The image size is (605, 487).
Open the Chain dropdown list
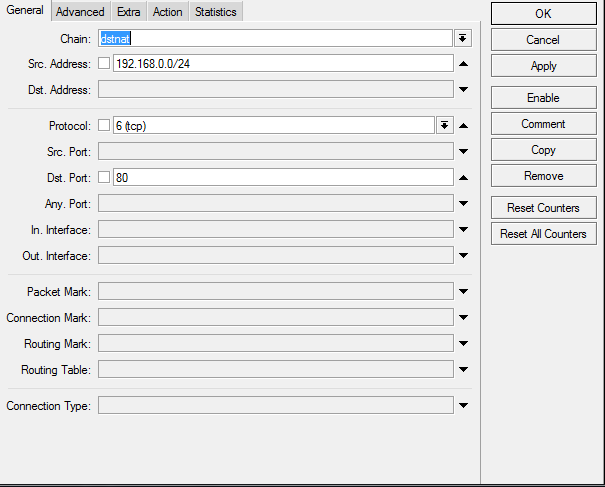coord(463,38)
